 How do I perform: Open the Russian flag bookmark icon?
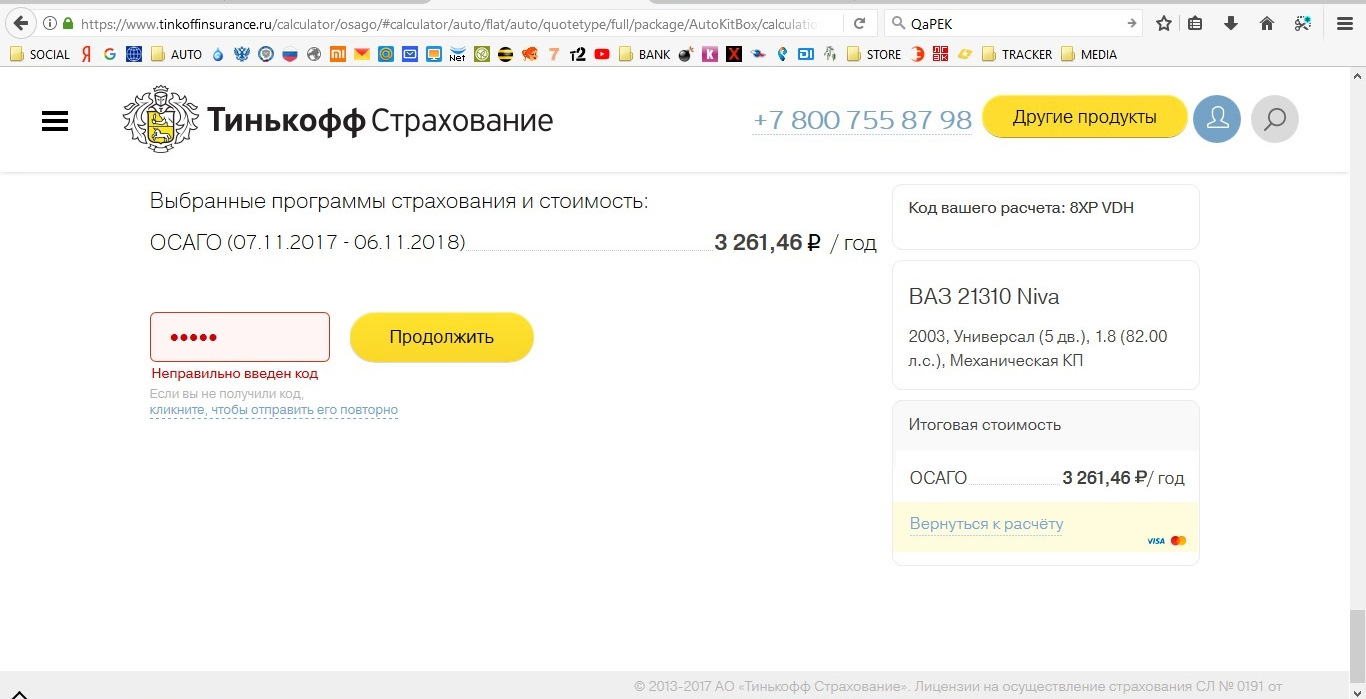(x=290, y=55)
